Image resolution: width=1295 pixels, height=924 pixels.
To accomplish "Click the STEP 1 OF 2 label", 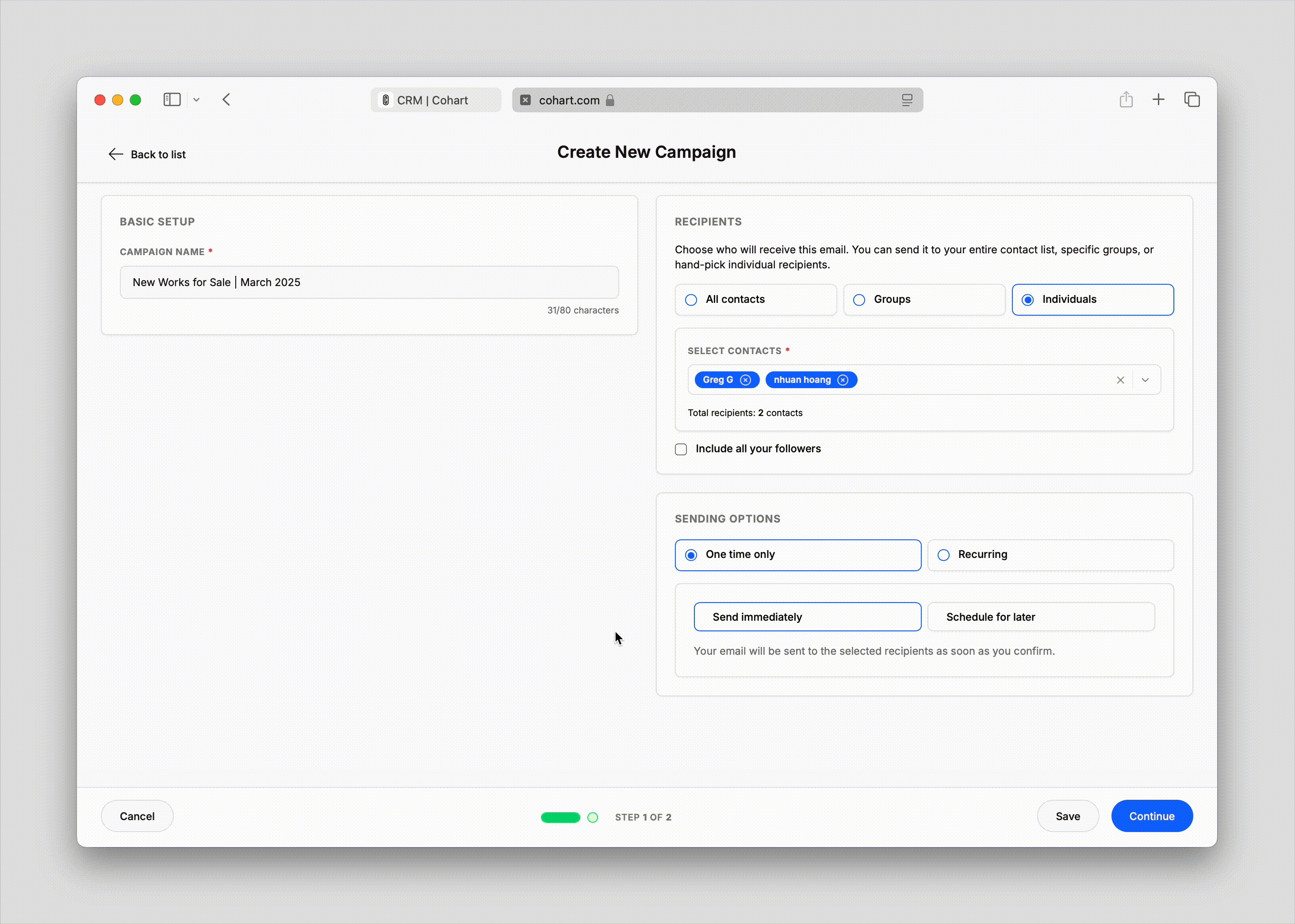I will [x=643, y=817].
